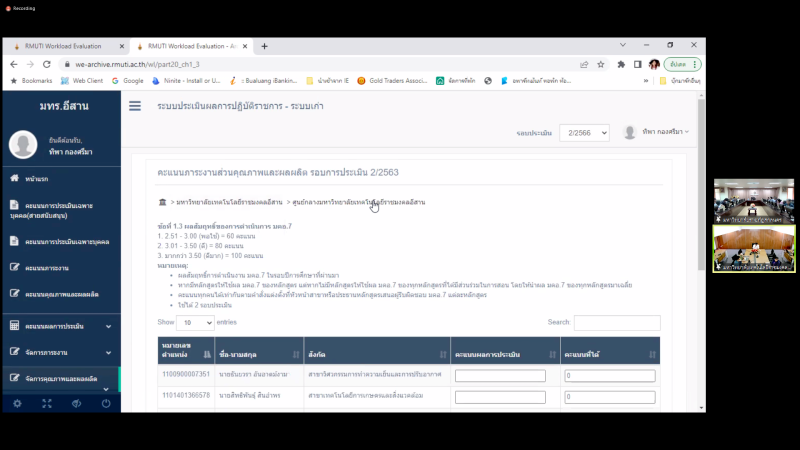Screen dimensions: 800x450
Task: Click the power logout icon in sidebar footer
Action: [x=106, y=403]
